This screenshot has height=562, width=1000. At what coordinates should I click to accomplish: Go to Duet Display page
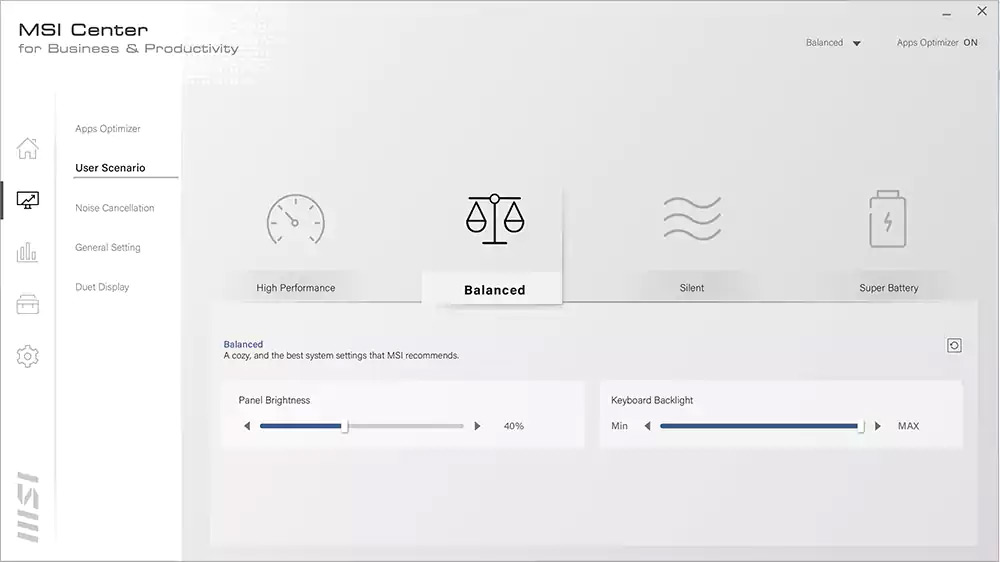(x=102, y=287)
